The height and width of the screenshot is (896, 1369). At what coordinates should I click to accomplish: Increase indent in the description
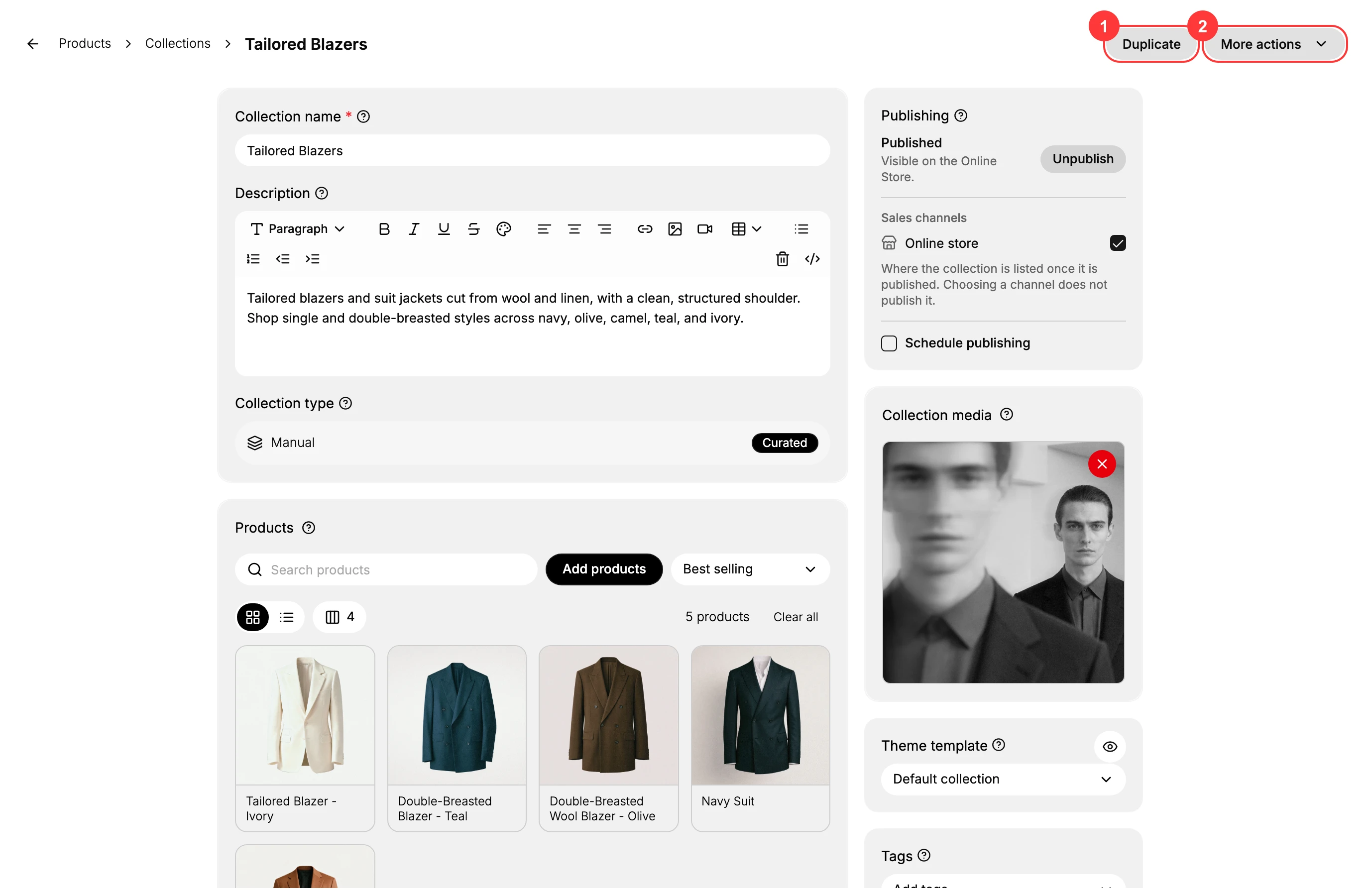pos(312,259)
